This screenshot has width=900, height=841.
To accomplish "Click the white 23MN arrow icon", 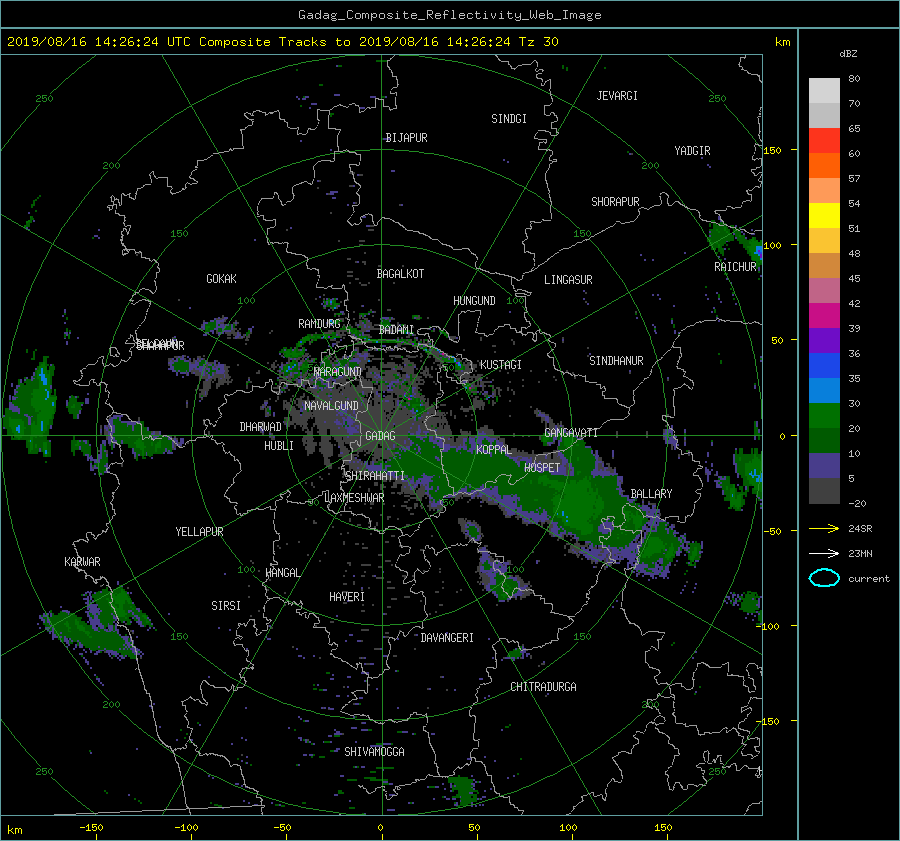I will point(824,553).
